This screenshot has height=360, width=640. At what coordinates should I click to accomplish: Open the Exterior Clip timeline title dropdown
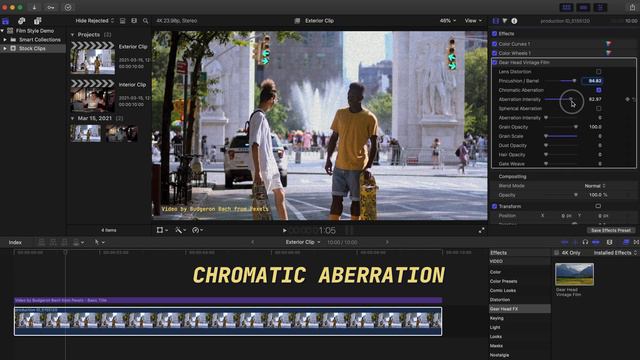(x=303, y=242)
